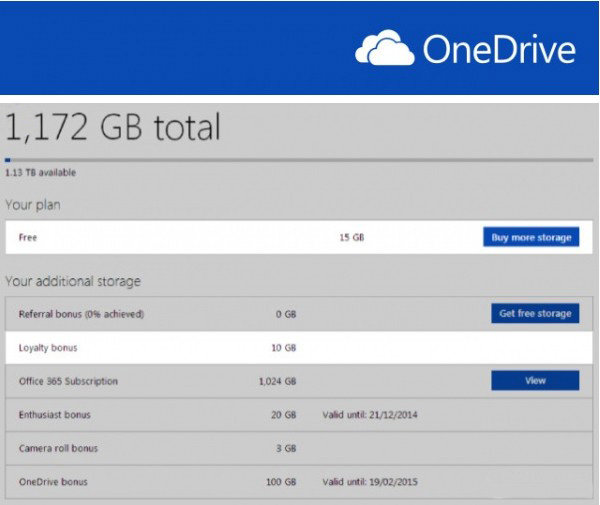Select the Office 365 Subscription label
This screenshot has width=600, height=505.
tap(68, 381)
